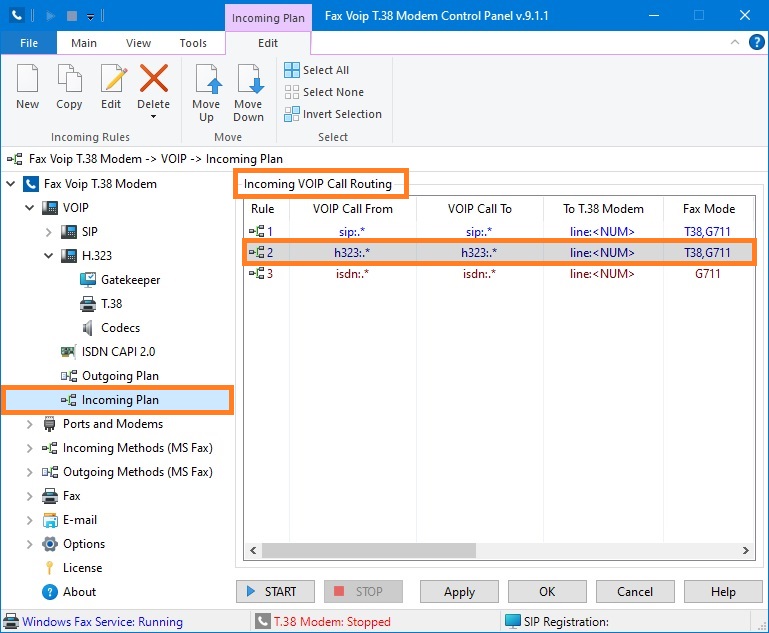Switch to the Main tab

pyautogui.click(x=84, y=43)
